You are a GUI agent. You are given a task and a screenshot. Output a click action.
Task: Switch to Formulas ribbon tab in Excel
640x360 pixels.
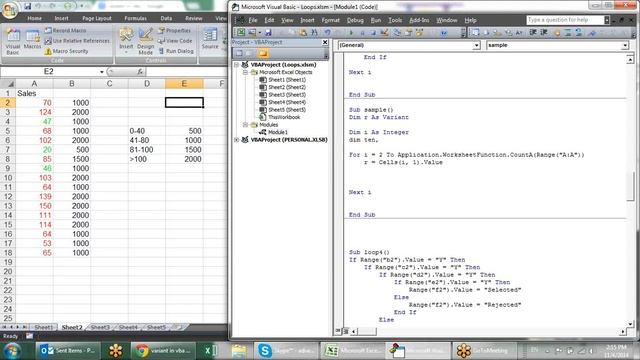(x=136, y=18)
